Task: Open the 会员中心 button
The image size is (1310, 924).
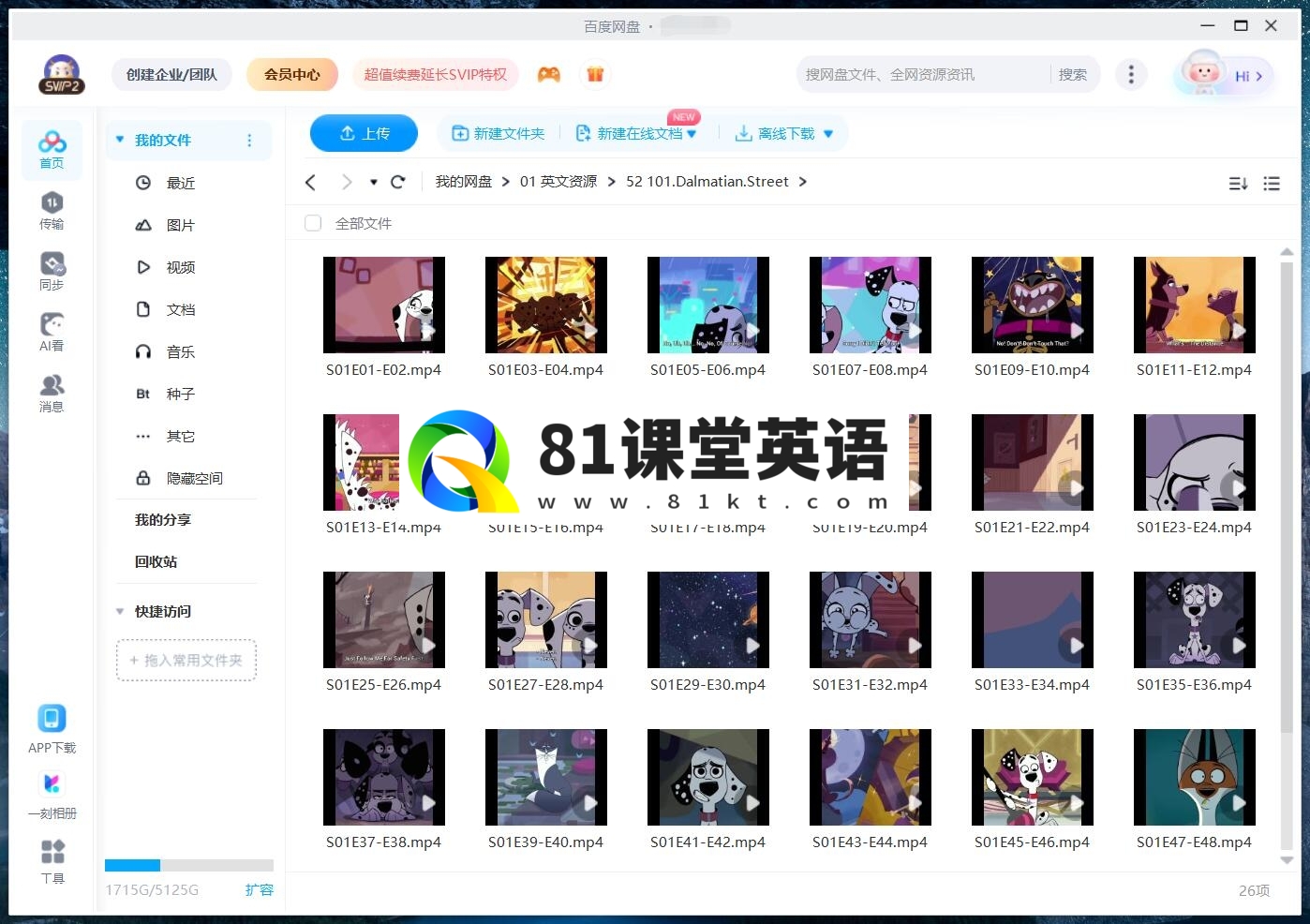Action: (292, 74)
